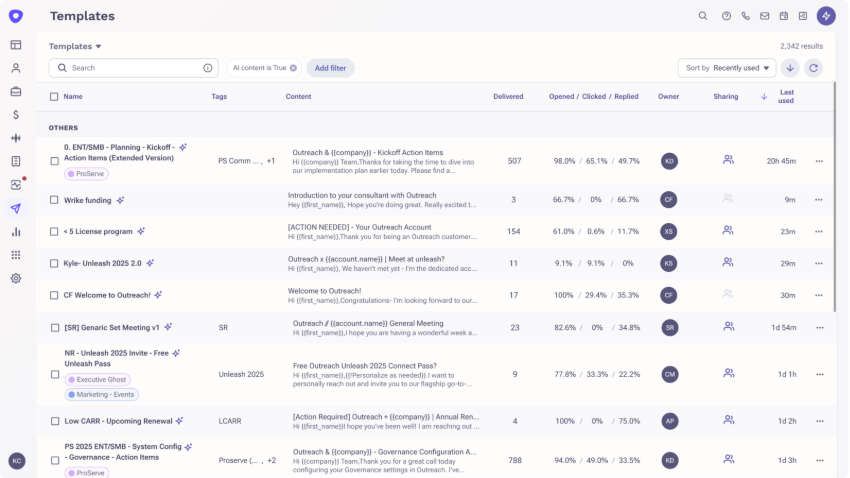
Task: Open Reports bar chart sidebar icon
Action: 16,232
